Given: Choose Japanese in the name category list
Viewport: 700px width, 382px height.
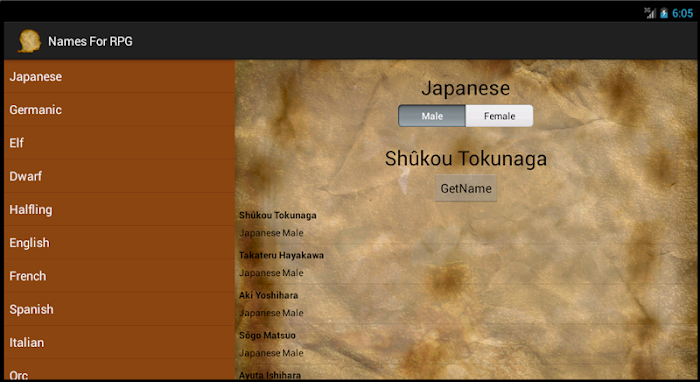Looking at the screenshot, I should tap(119, 77).
